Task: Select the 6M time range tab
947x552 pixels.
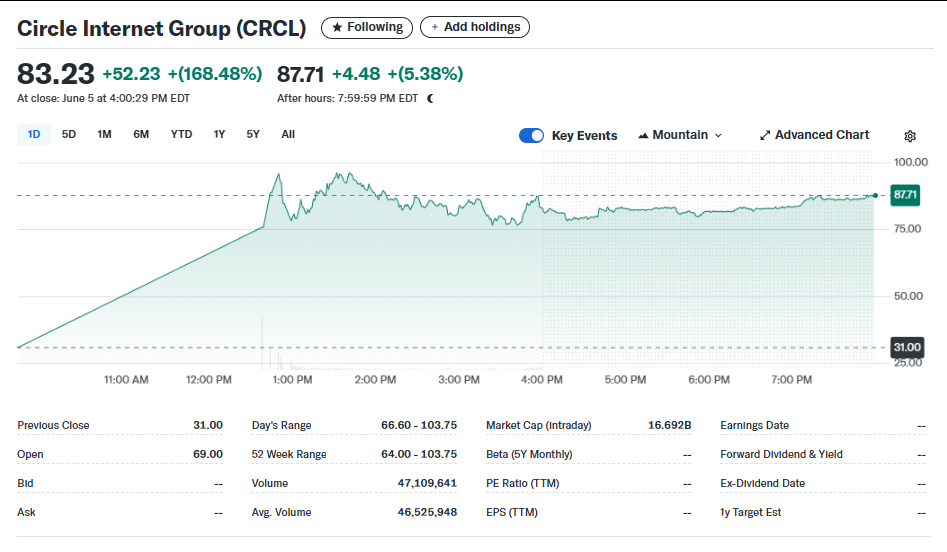Action: click(141, 134)
